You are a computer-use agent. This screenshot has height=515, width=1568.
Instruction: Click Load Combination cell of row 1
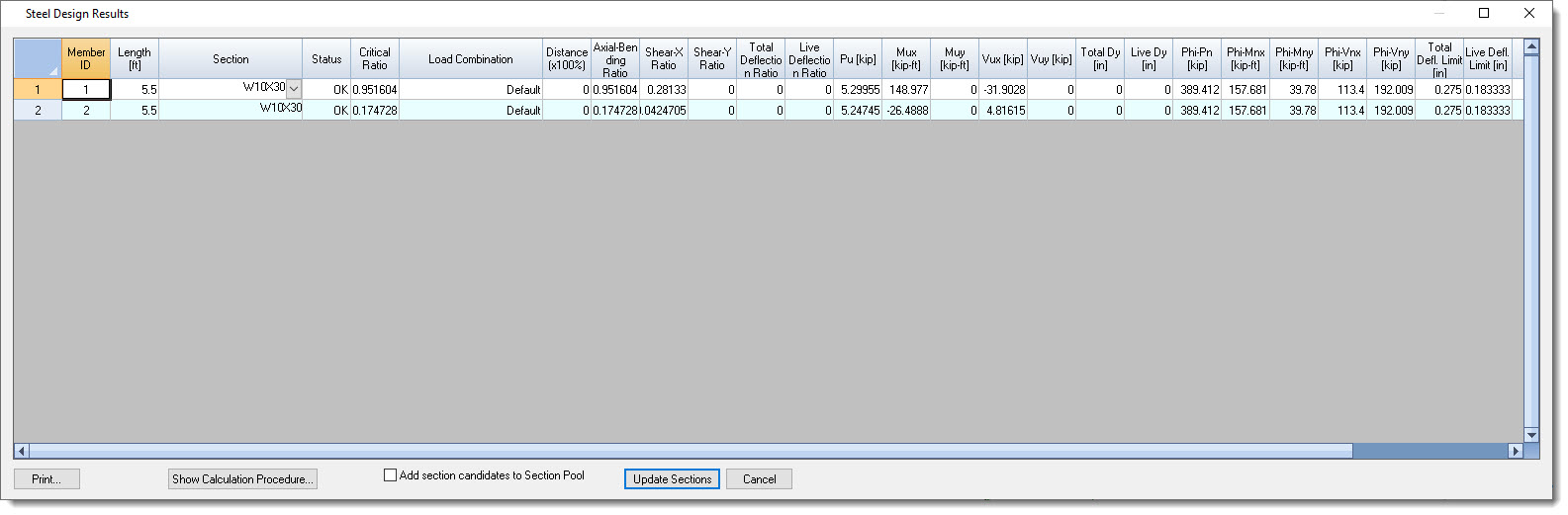(471, 89)
